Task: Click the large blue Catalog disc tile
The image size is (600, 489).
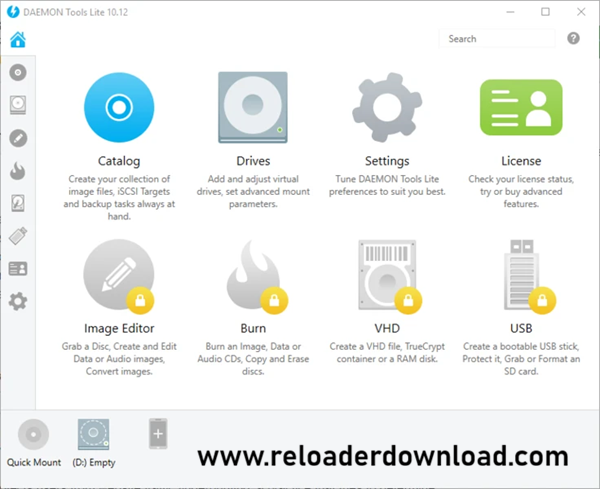Action: pos(119,108)
